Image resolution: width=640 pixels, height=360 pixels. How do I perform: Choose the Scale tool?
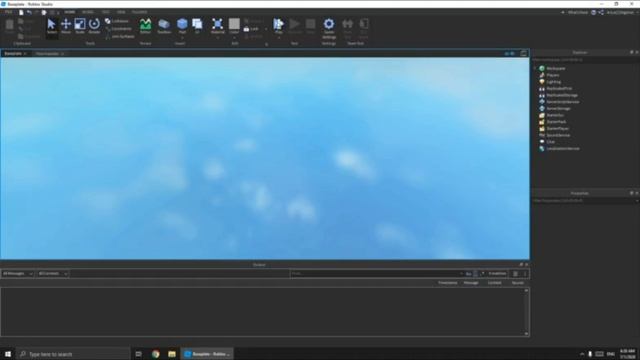[x=80, y=25]
